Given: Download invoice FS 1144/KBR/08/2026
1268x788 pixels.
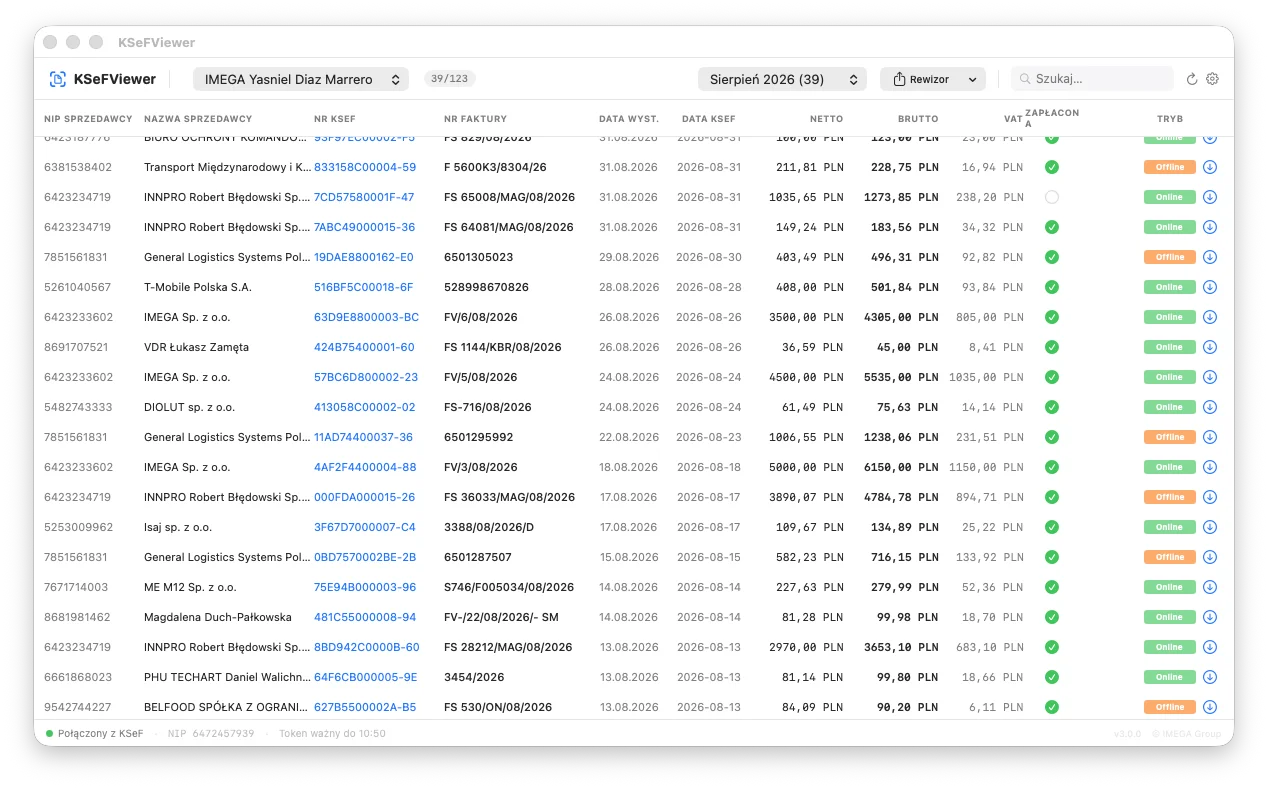Looking at the screenshot, I should (1210, 347).
